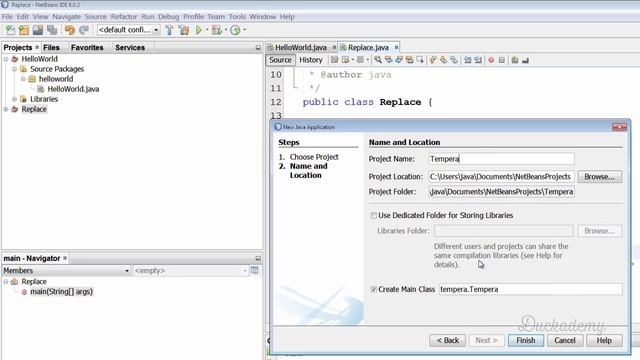Screen dimensions: 640x360
Task: Click the Cancel button in dialog
Action: [564, 340]
